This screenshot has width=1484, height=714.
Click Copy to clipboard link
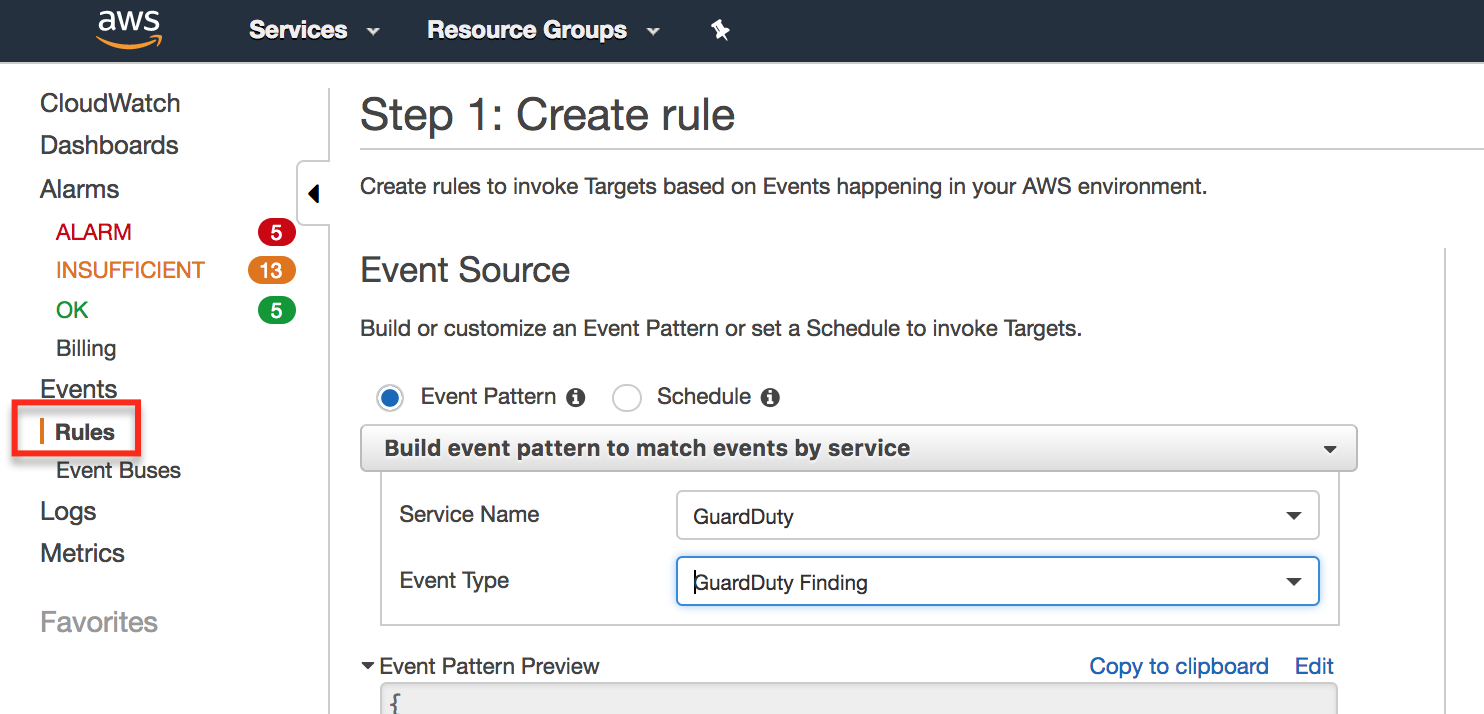[x=1178, y=666]
